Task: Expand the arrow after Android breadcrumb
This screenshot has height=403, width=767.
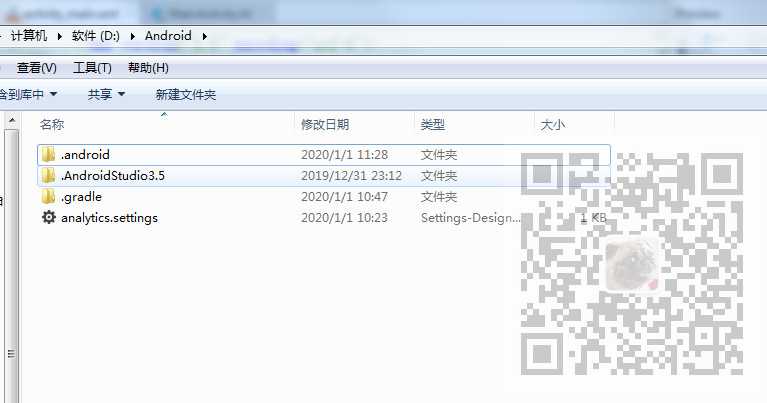Action: tap(204, 36)
